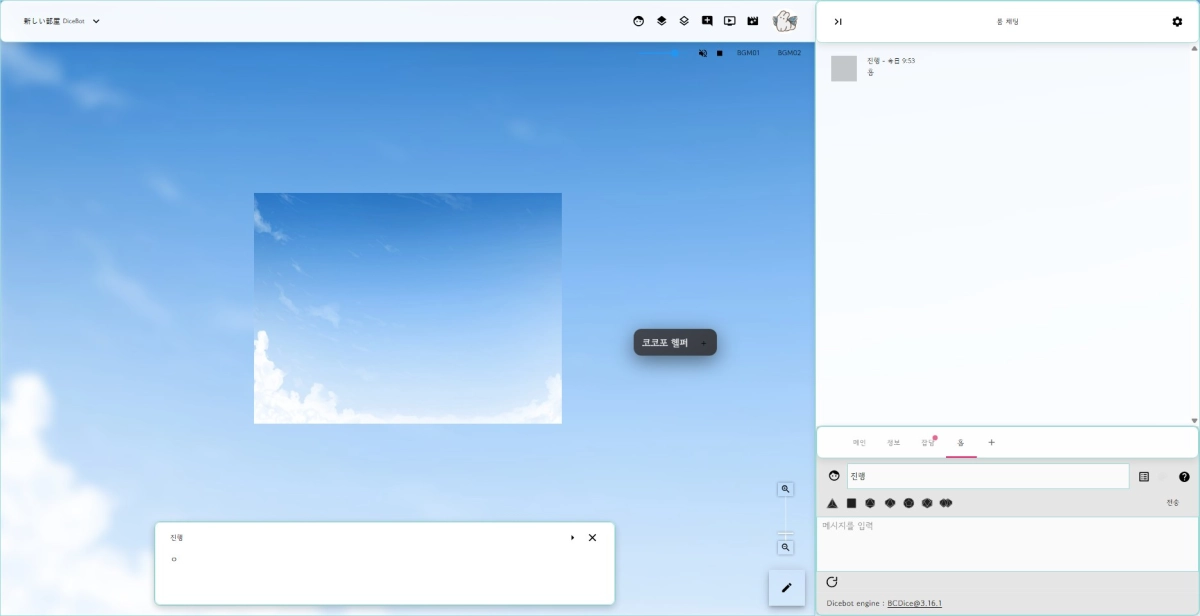This screenshot has width=1200, height=616.
Task: Mute the BGM with the speaker icon
Action: pos(703,52)
